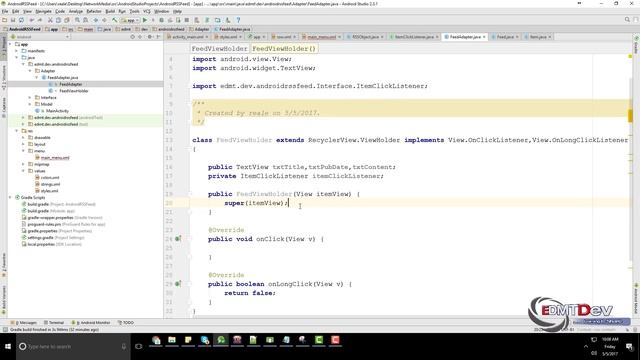Select main_menu.xml in project tree
The width and height of the screenshot is (640, 360).
55,158
